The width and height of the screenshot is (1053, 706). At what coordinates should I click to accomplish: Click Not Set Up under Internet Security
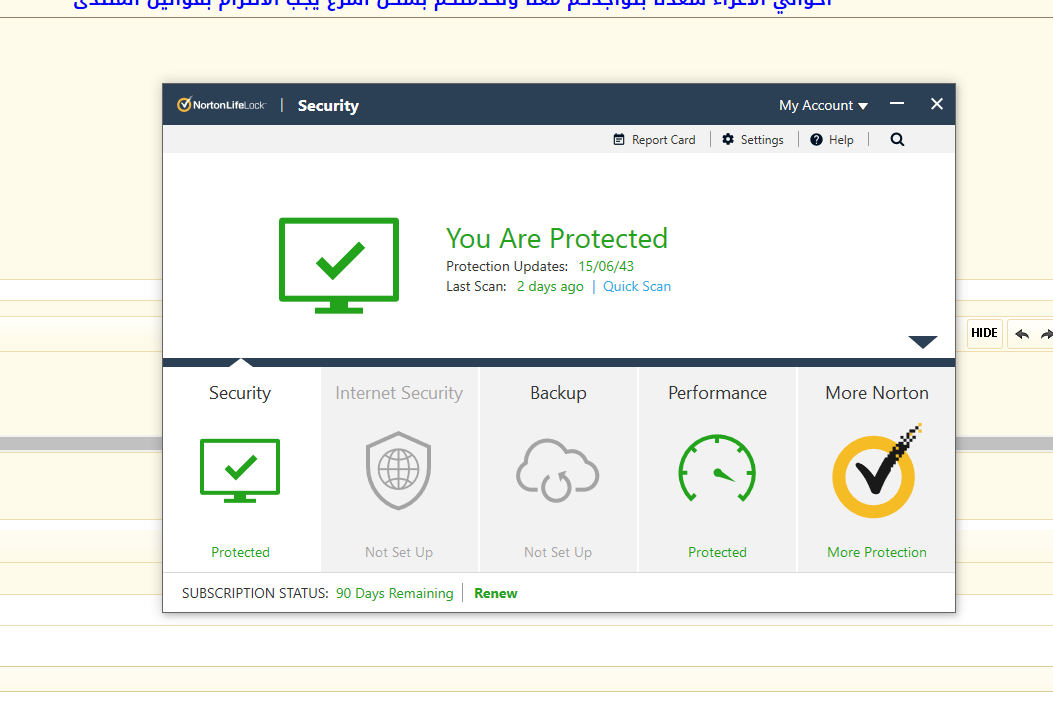(399, 552)
